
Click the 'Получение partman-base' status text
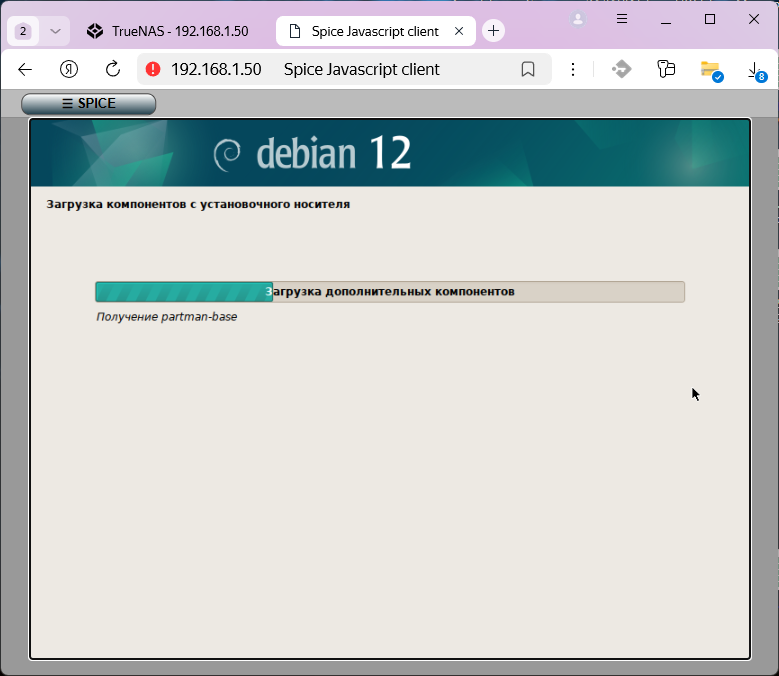coord(166,317)
